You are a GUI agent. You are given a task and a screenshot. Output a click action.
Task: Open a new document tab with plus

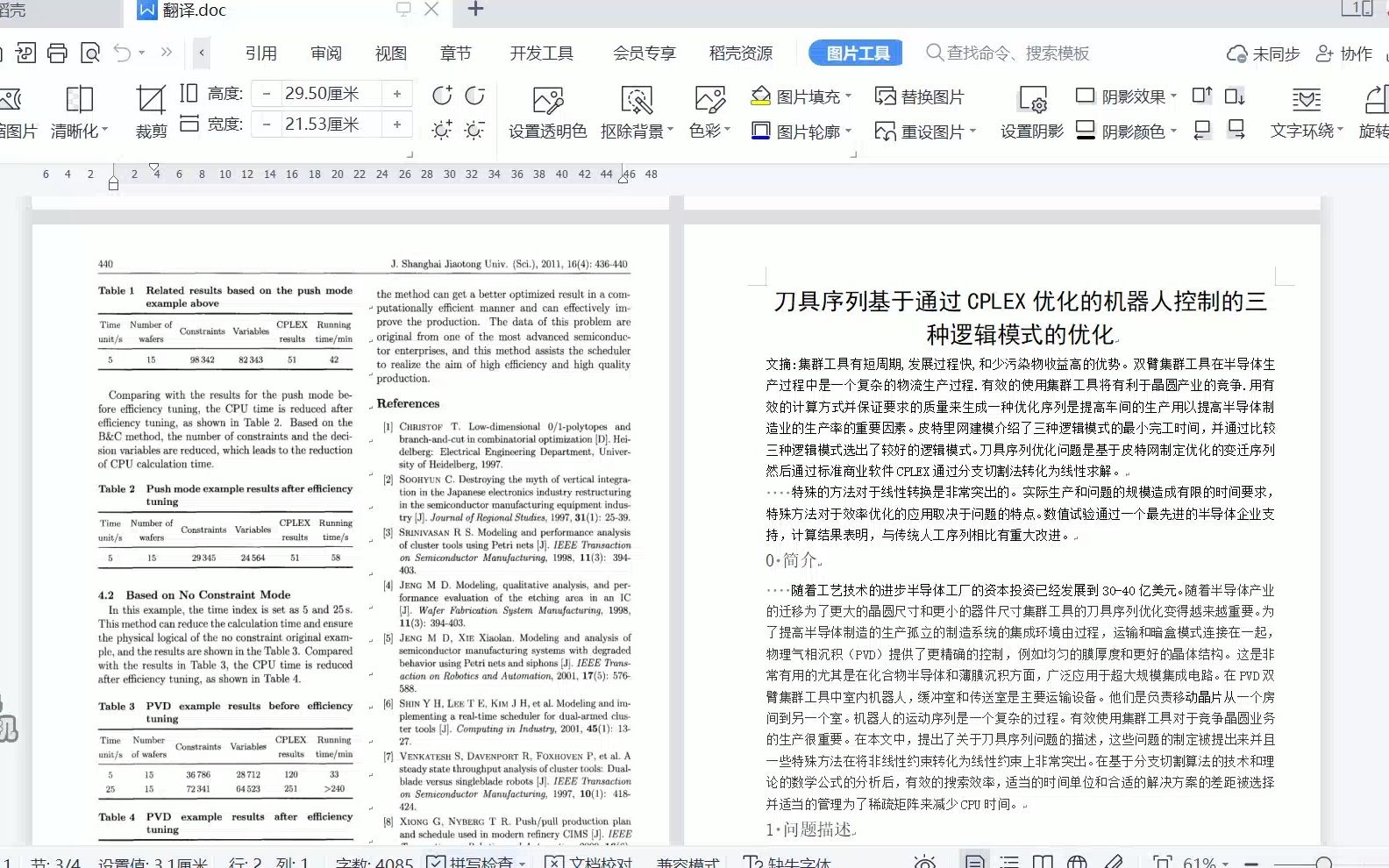click(x=475, y=10)
